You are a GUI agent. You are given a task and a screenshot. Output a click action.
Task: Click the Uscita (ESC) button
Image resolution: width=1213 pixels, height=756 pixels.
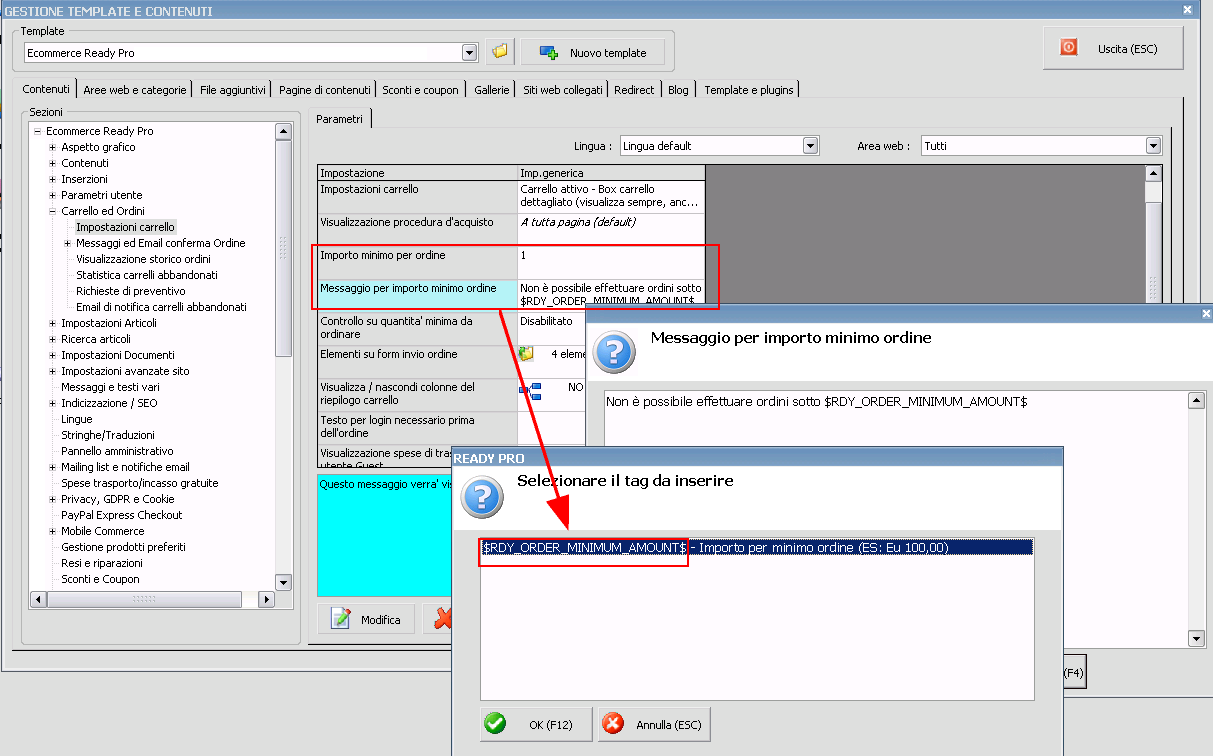(x=1113, y=48)
